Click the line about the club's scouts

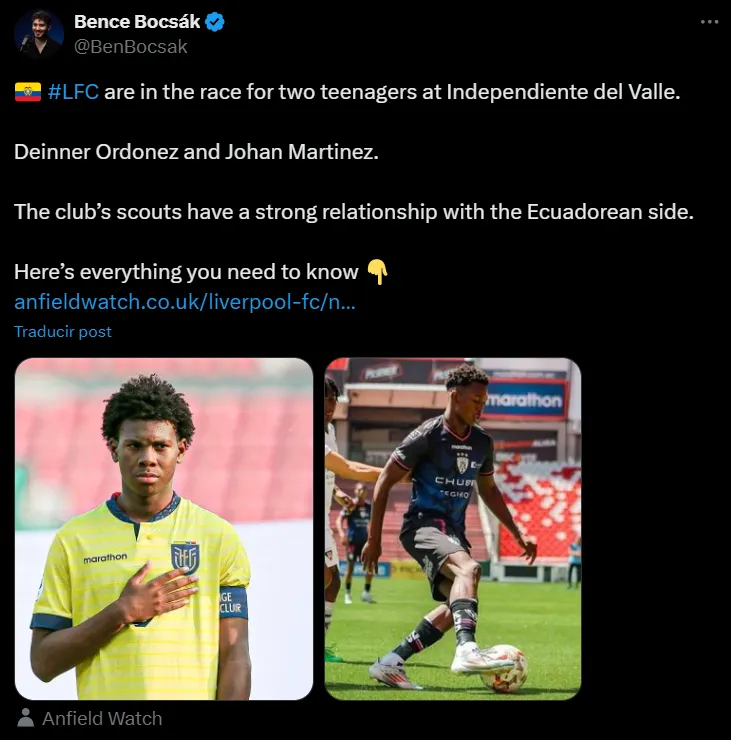tap(354, 212)
